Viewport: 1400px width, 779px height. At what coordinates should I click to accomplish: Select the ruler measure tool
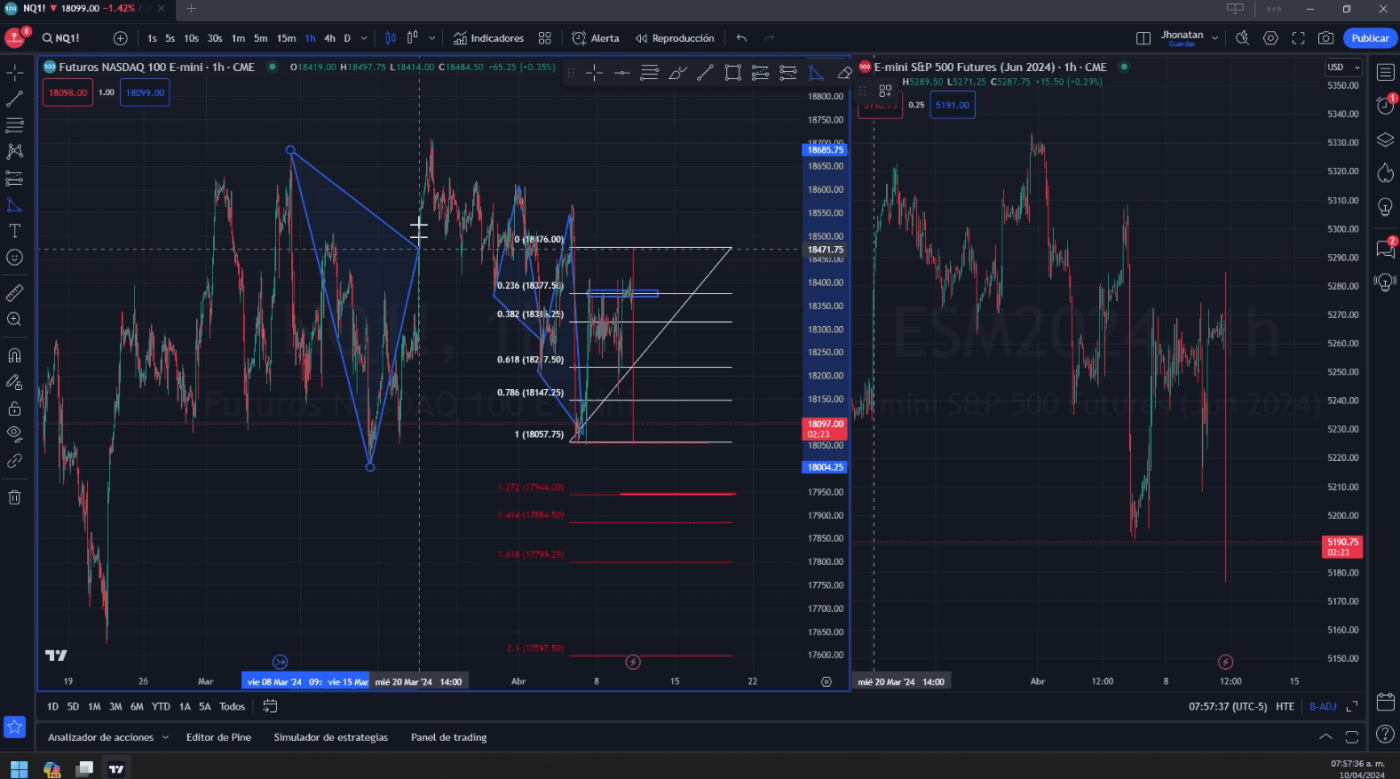tap(14, 293)
